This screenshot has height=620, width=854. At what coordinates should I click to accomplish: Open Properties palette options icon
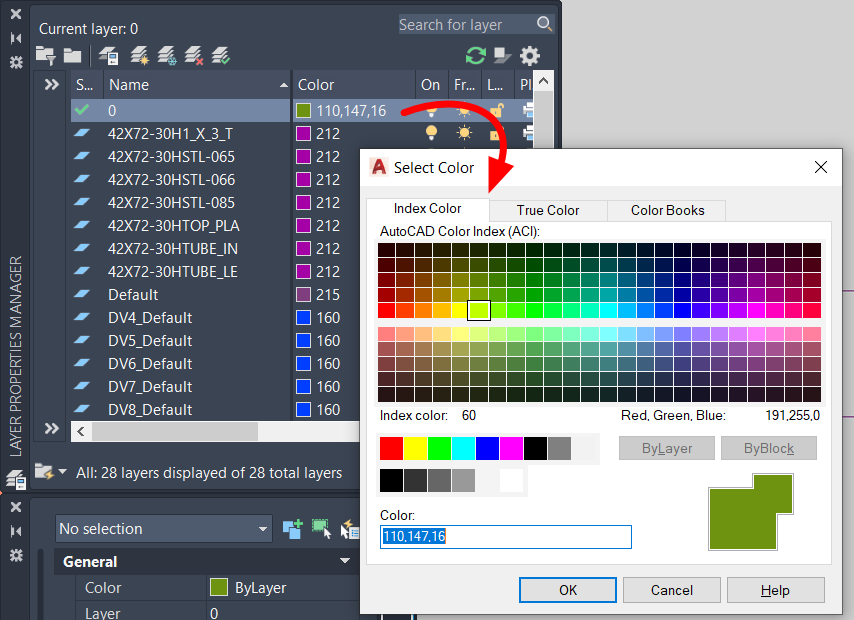[16, 555]
